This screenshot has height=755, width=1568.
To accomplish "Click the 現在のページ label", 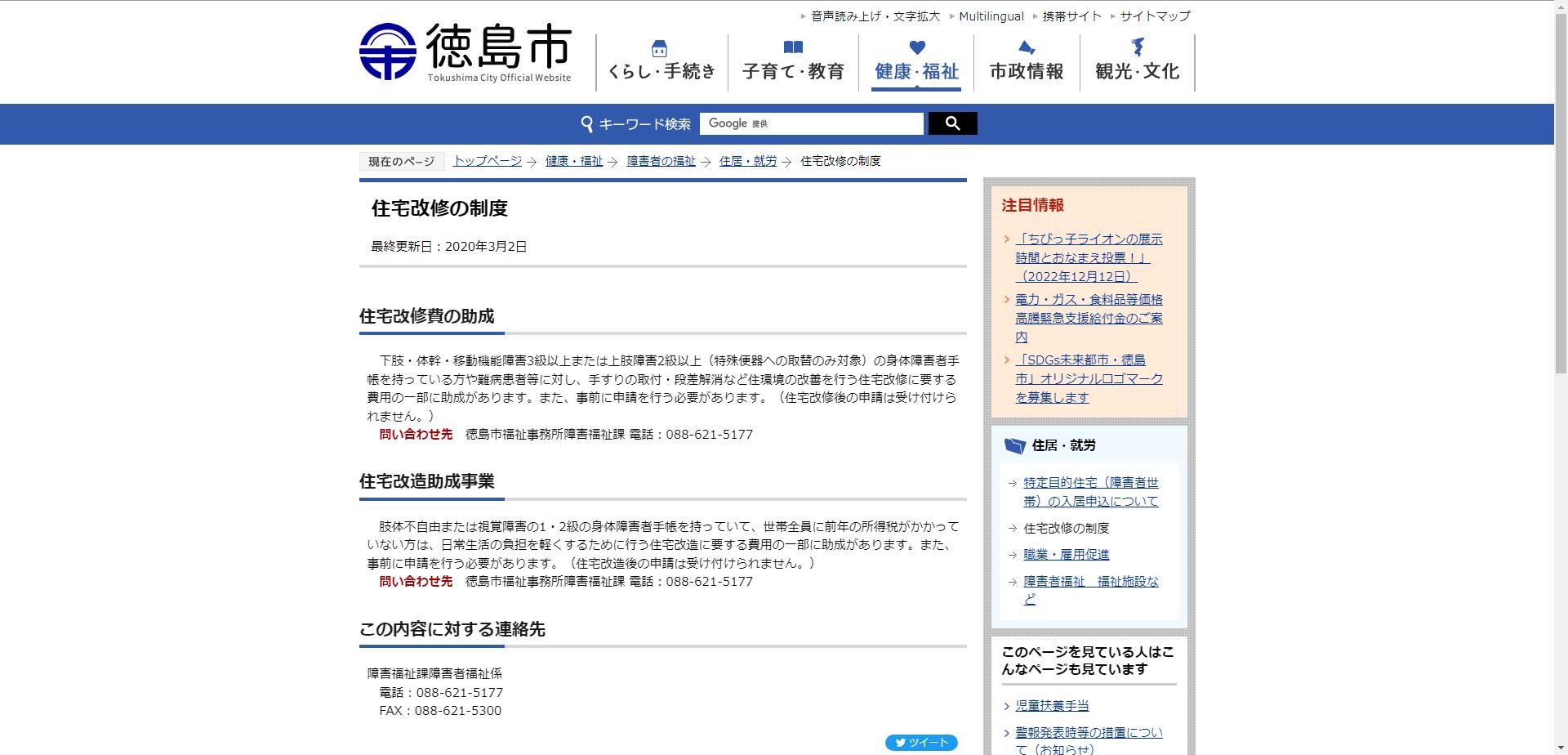I will click(x=402, y=162).
